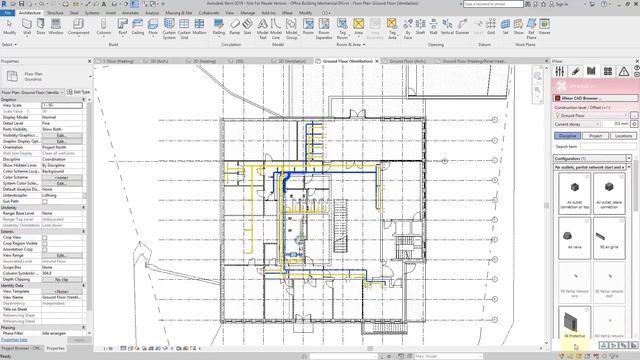This screenshot has width=640, height=360.
Task: Select the Wall tool
Action: pyautogui.click(x=27, y=27)
